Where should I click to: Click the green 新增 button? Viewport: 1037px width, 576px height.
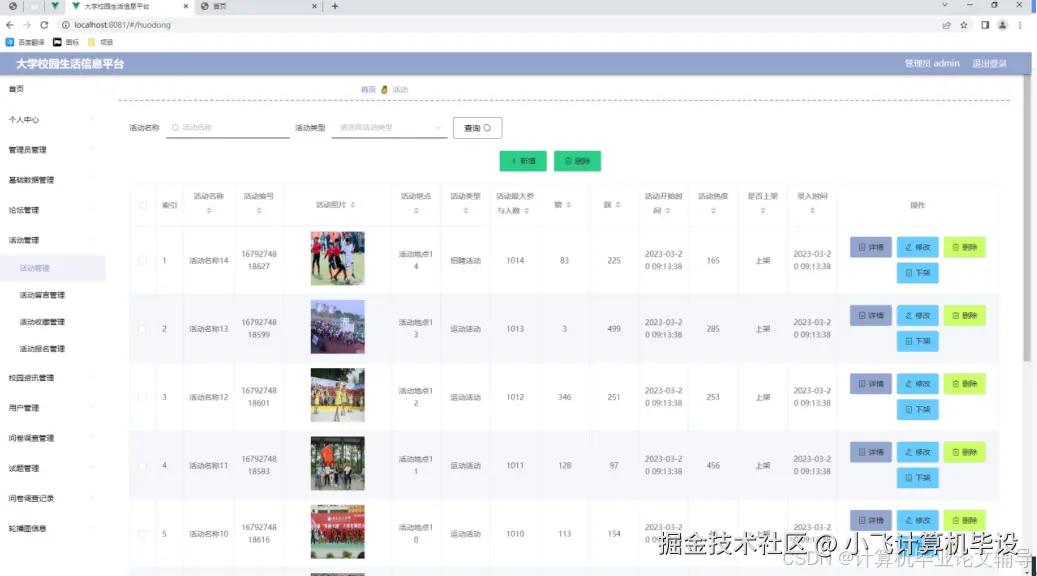click(x=523, y=161)
